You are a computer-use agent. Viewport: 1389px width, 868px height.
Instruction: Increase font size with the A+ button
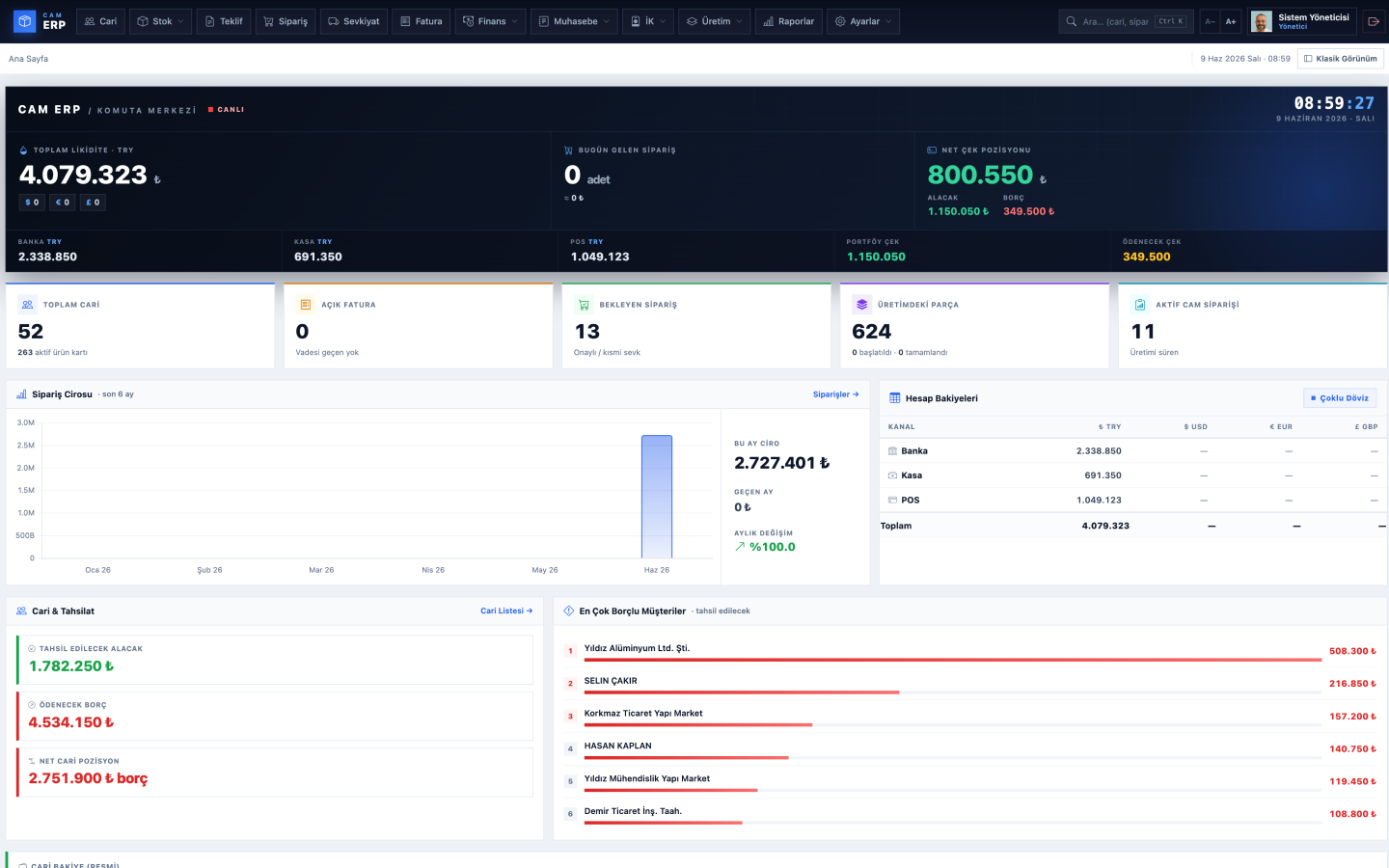1231,21
